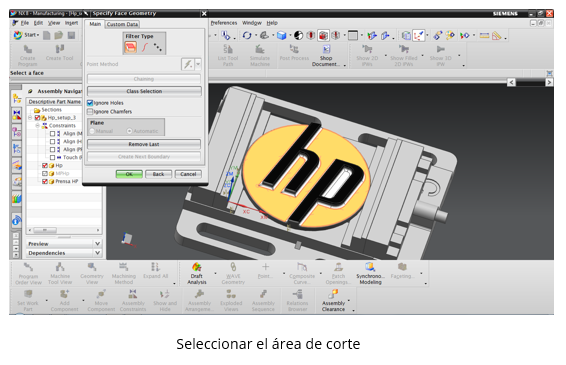Switch to the Main tab
566x365 pixels.
(x=95, y=24)
